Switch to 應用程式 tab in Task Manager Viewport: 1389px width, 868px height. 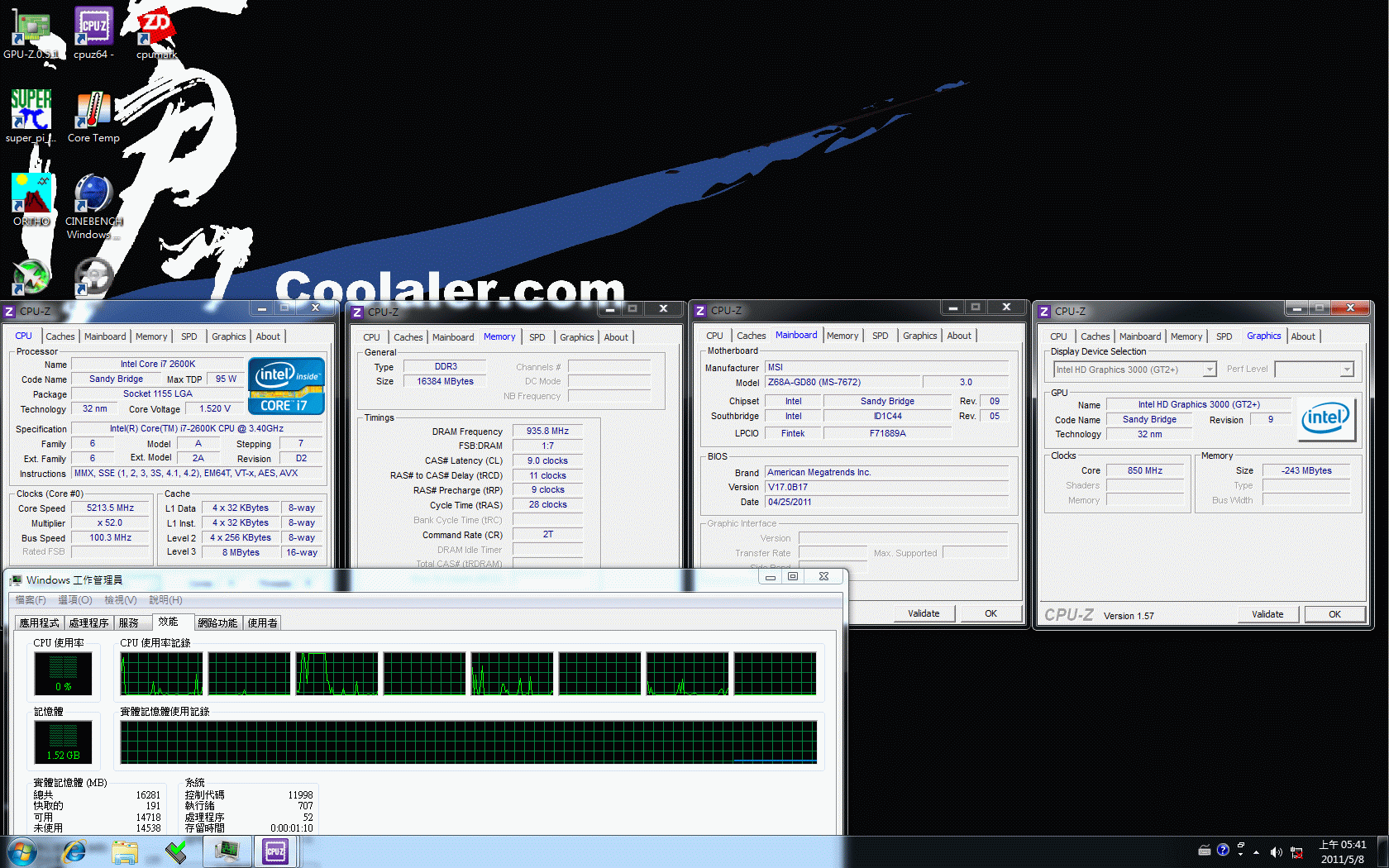pos(40,623)
